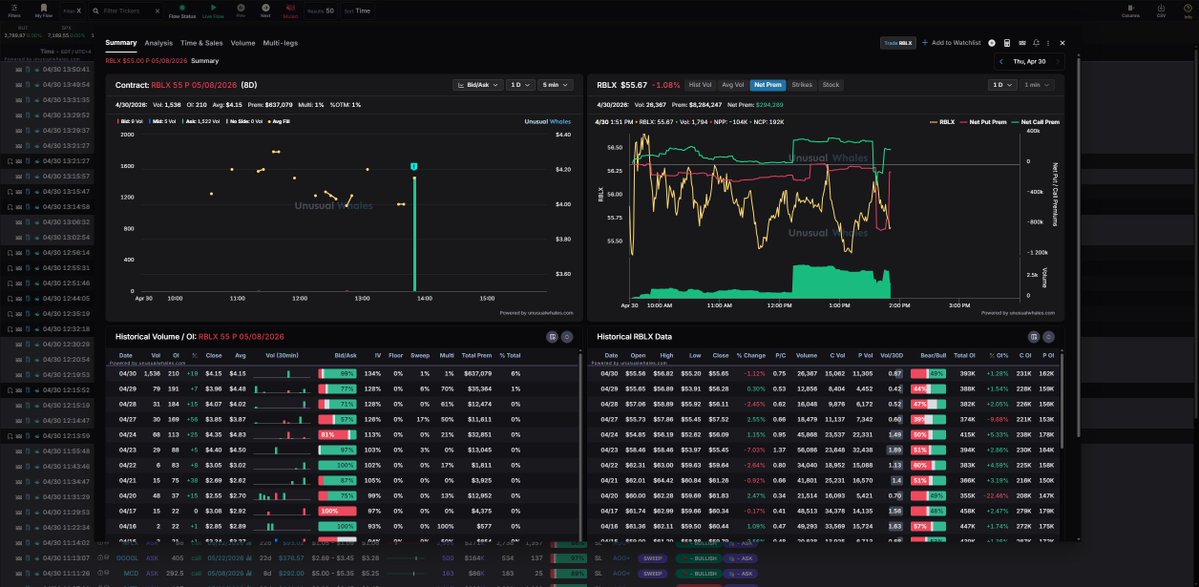Screen dimensions: 1199x587
Task: Click the round plus icon beside Add to Watchlist
Action: pyautogui.click(x=992, y=43)
